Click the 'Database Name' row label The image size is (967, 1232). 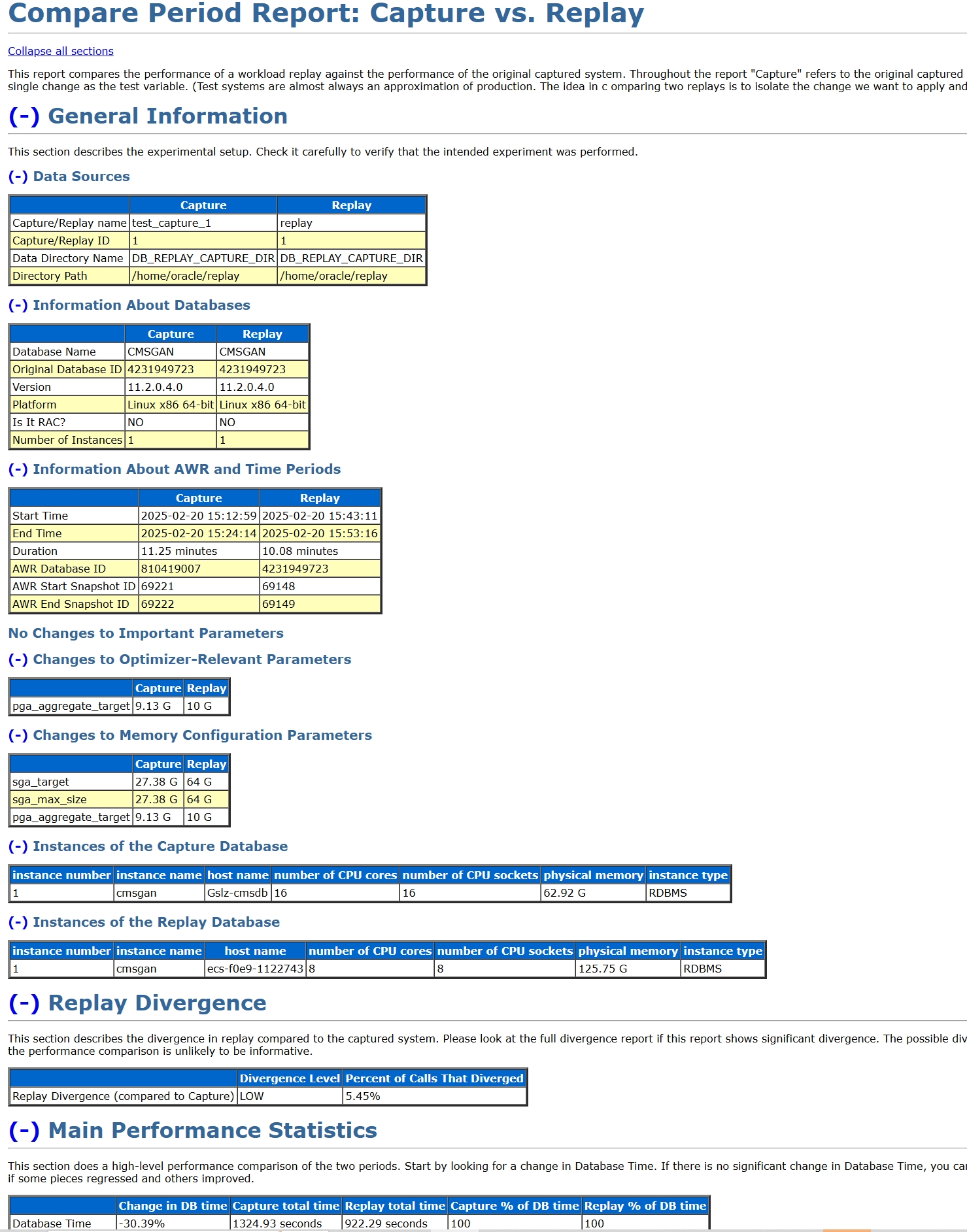pos(67,352)
